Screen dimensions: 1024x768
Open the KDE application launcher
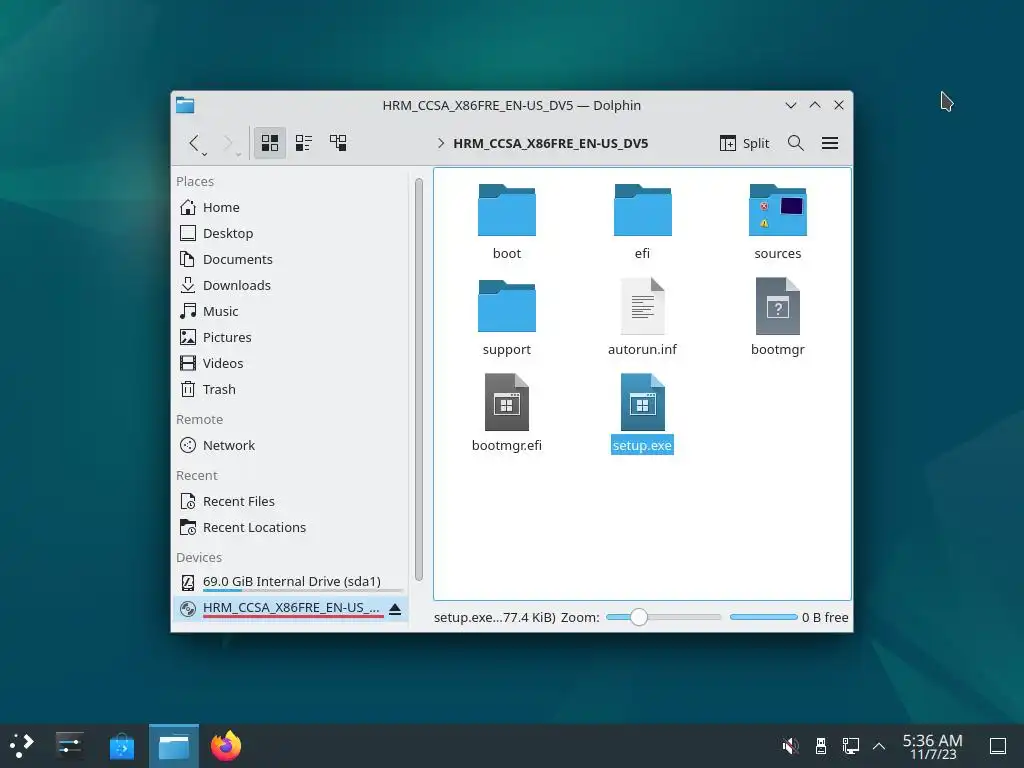pyautogui.click(x=22, y=746)
